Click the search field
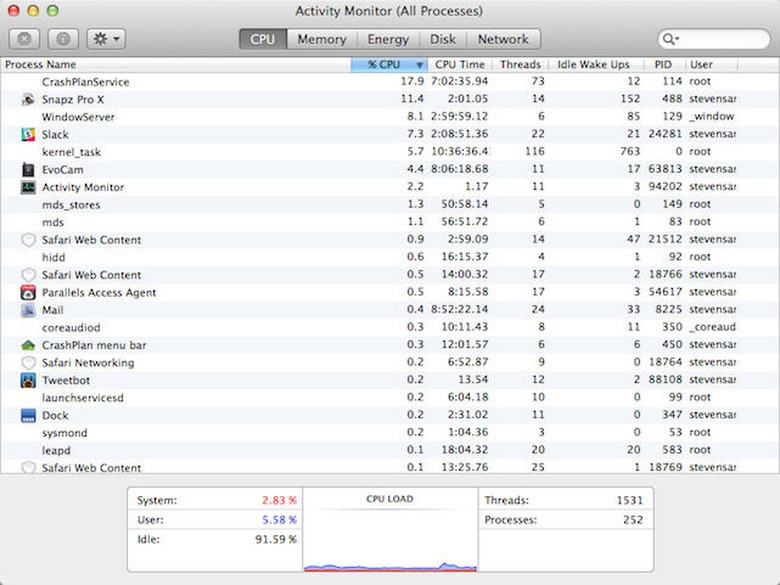780x585 pixels. tap(714, 39)
